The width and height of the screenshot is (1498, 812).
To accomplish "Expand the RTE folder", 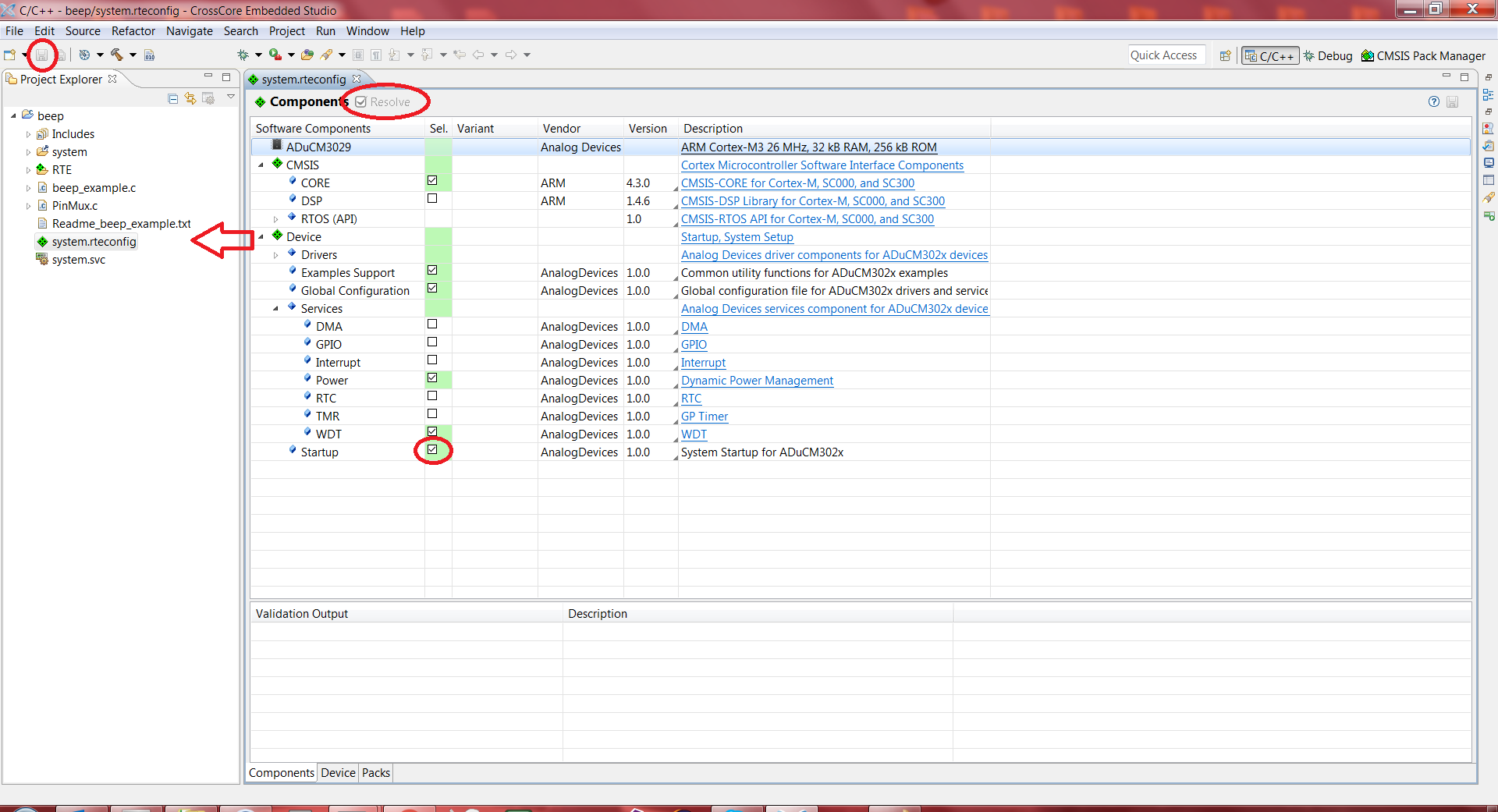I will pos(29,170).
